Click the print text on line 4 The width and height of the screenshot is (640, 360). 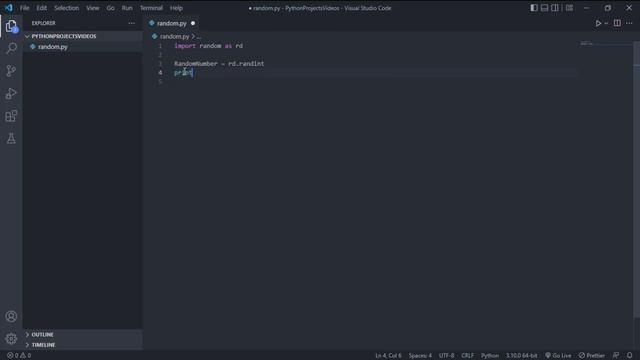click(183, 73)
